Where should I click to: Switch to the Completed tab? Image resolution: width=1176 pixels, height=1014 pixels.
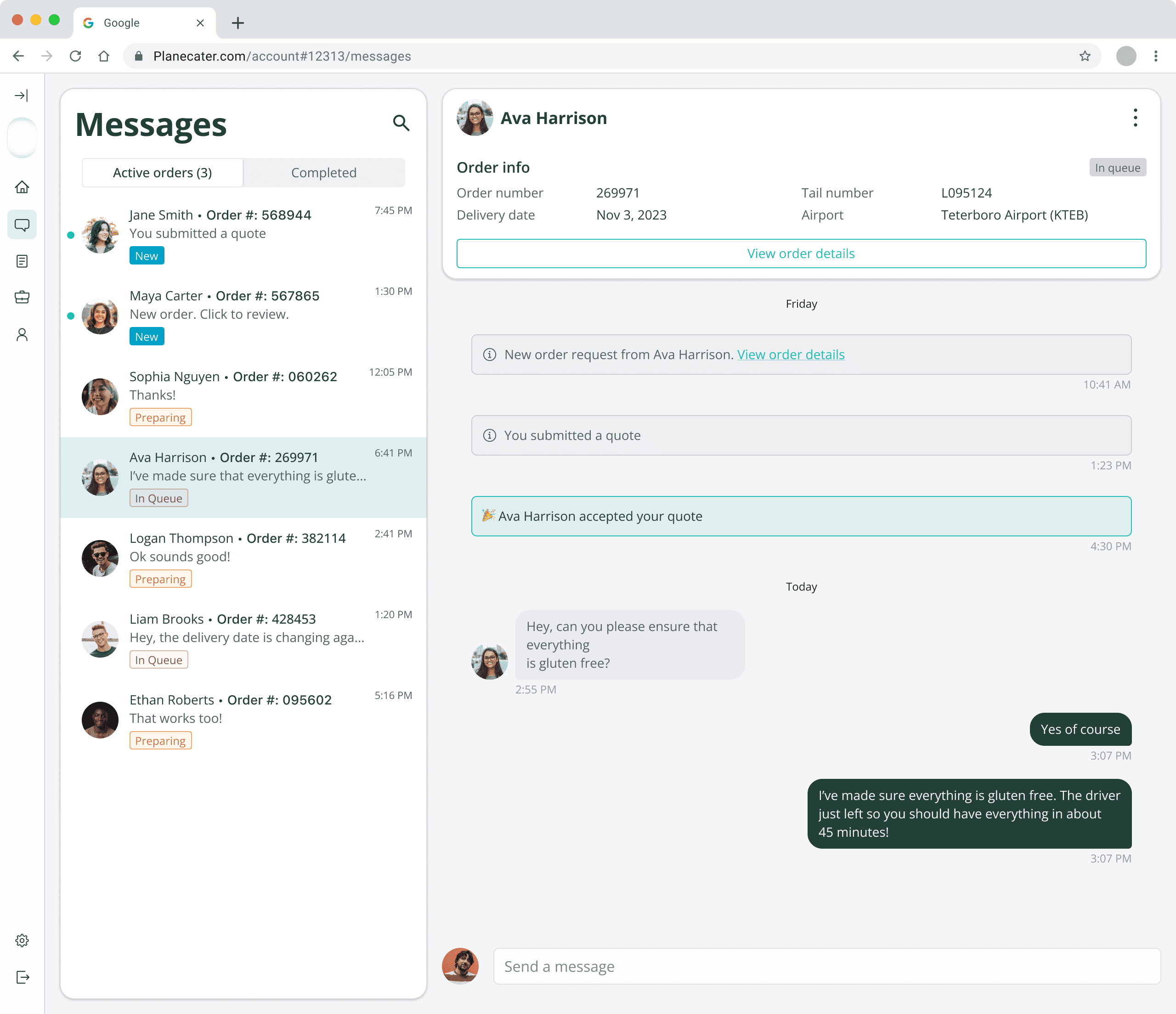(x=323, y=173)
